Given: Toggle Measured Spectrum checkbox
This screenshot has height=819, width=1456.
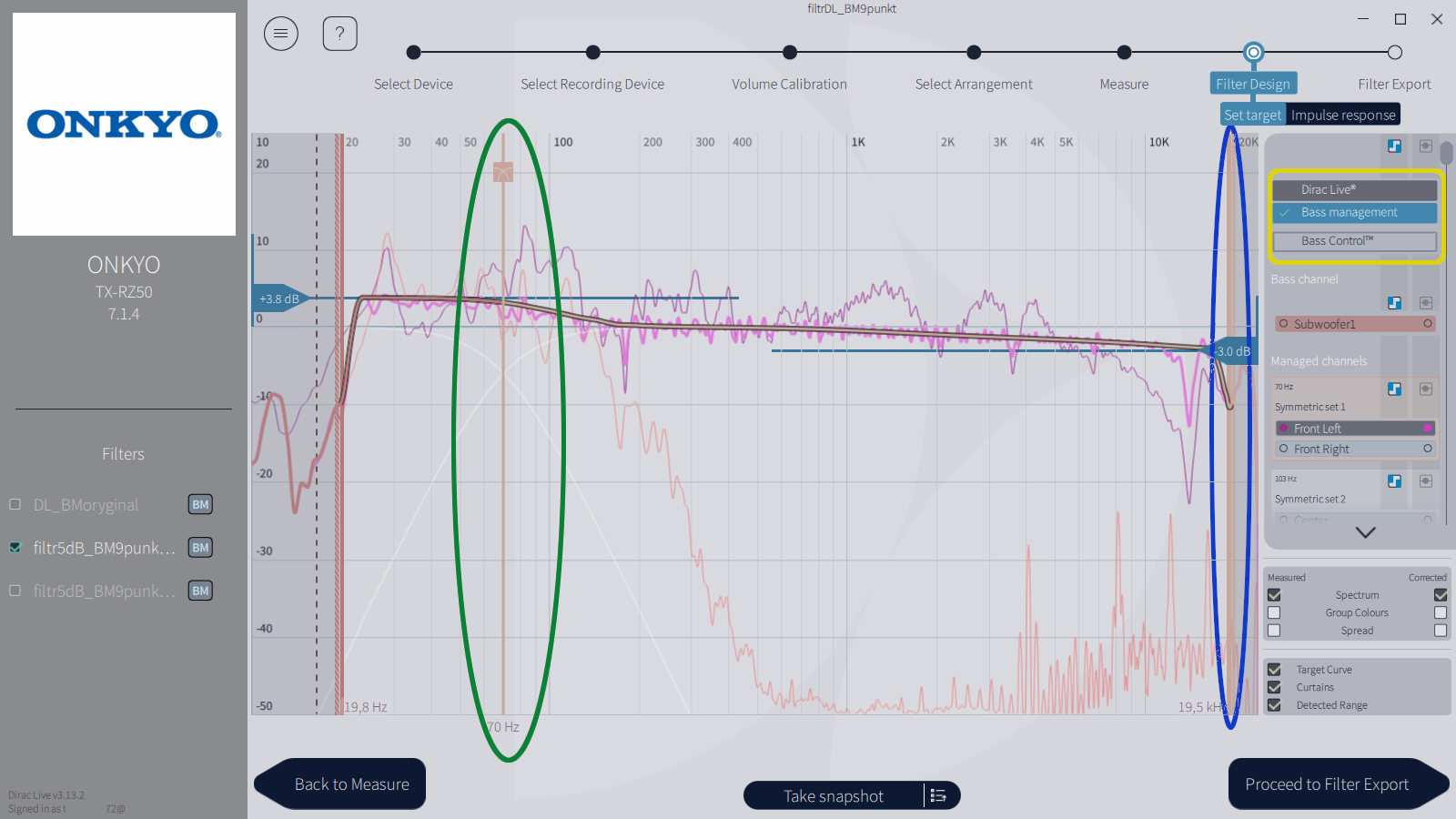Looking at the screenshot, I should coord(1274,595).
